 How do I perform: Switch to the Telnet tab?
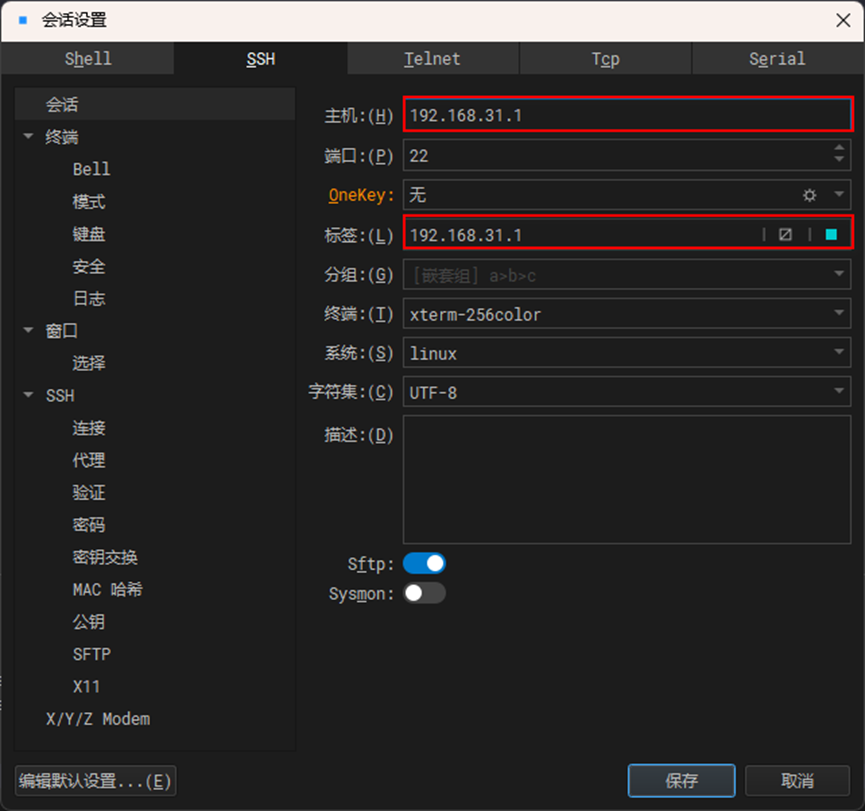[x=433, y=58]
